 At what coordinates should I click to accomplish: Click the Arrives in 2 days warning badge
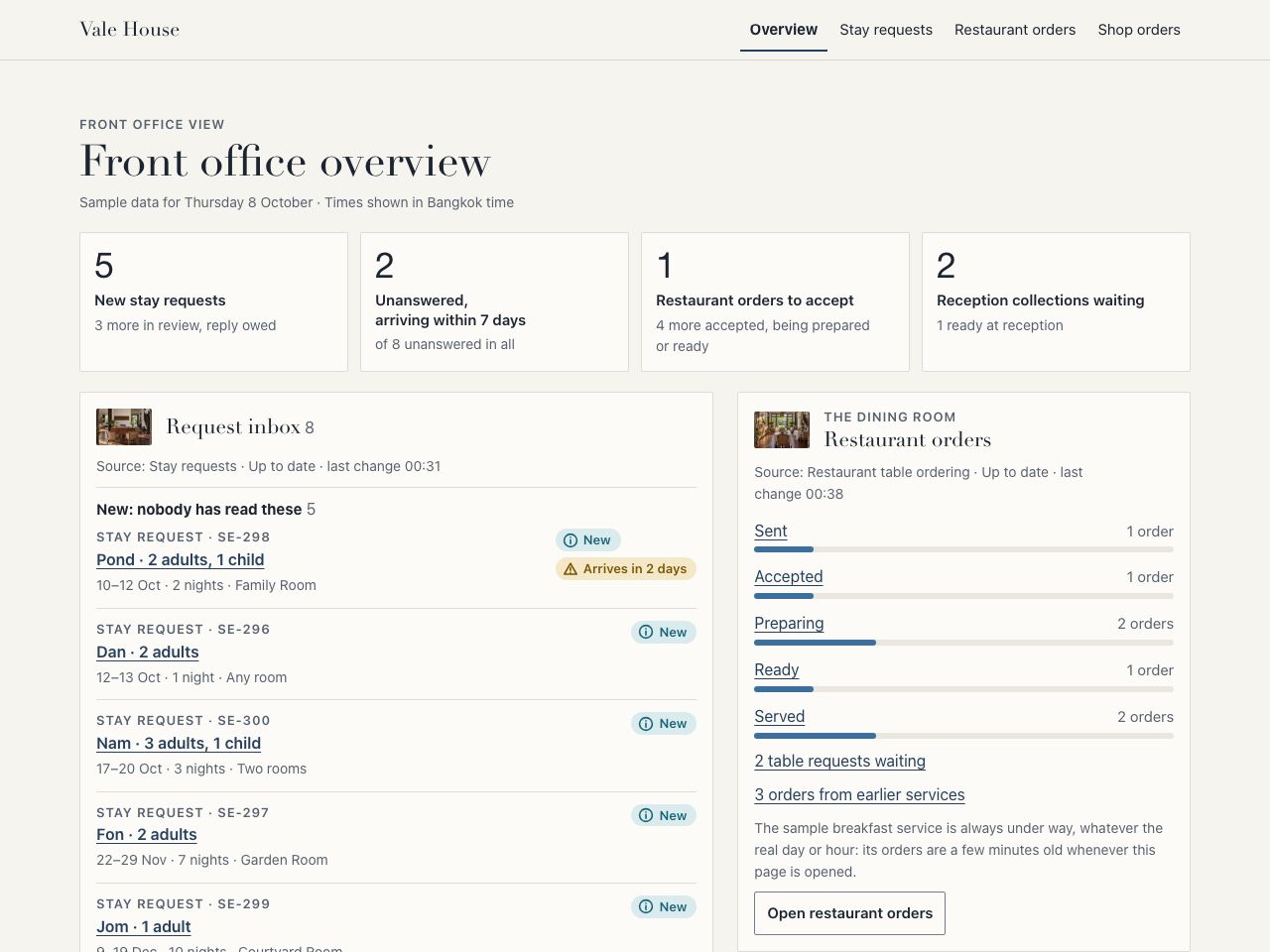(626, 569)
